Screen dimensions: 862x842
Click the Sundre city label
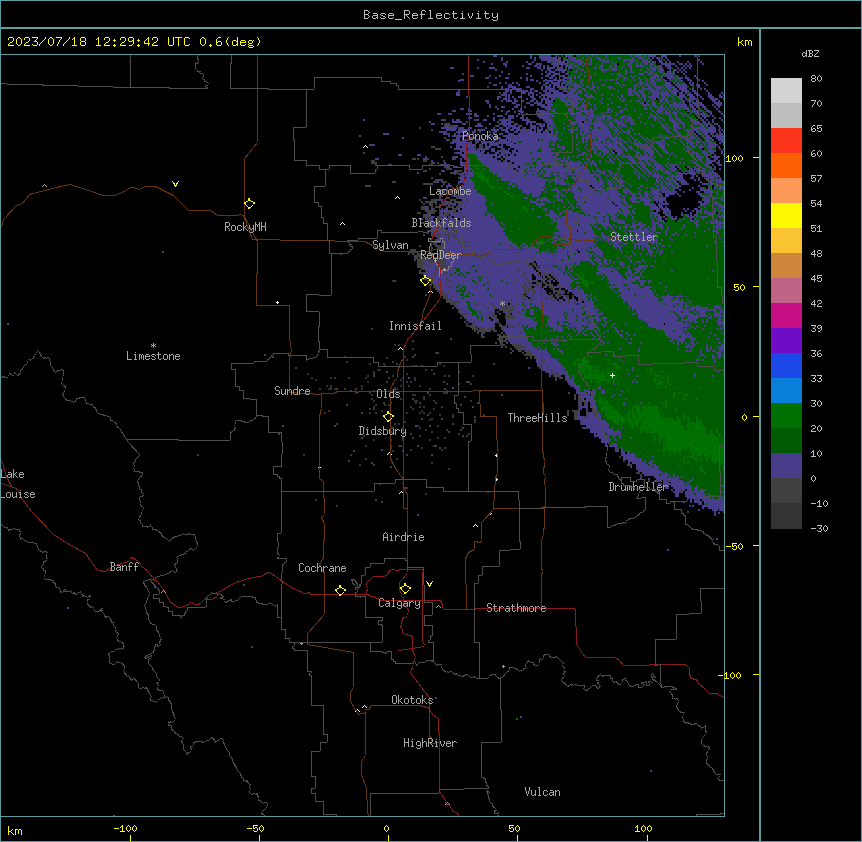click(x=292, y=391)
